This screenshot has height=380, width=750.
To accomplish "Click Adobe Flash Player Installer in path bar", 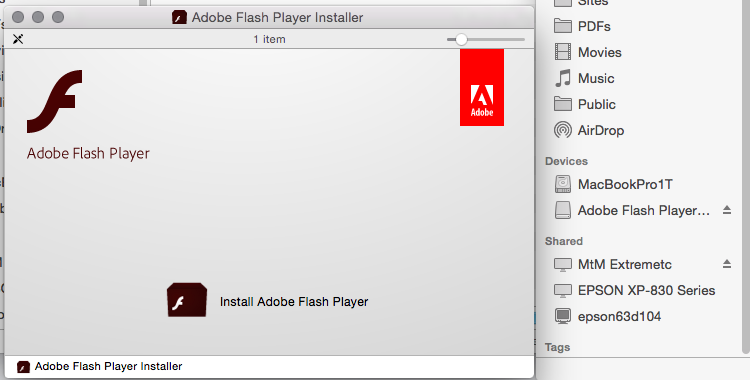I will click(109, 367).
